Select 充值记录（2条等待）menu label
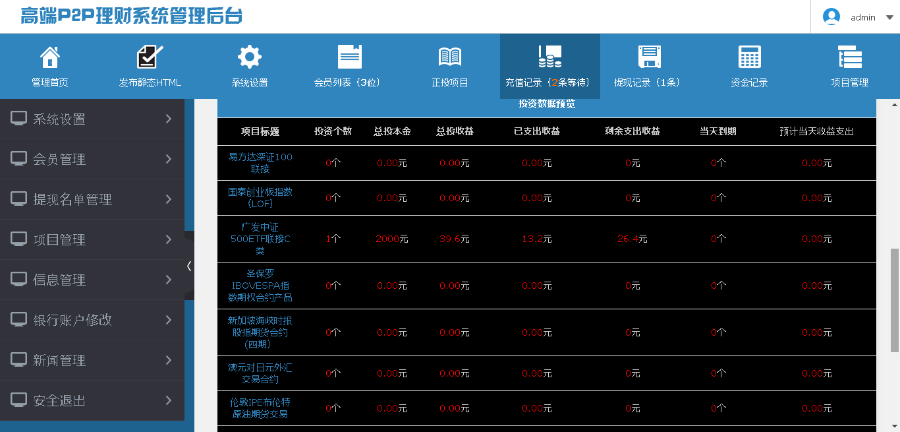Screen dimensions: 900x432 (549, 83)
